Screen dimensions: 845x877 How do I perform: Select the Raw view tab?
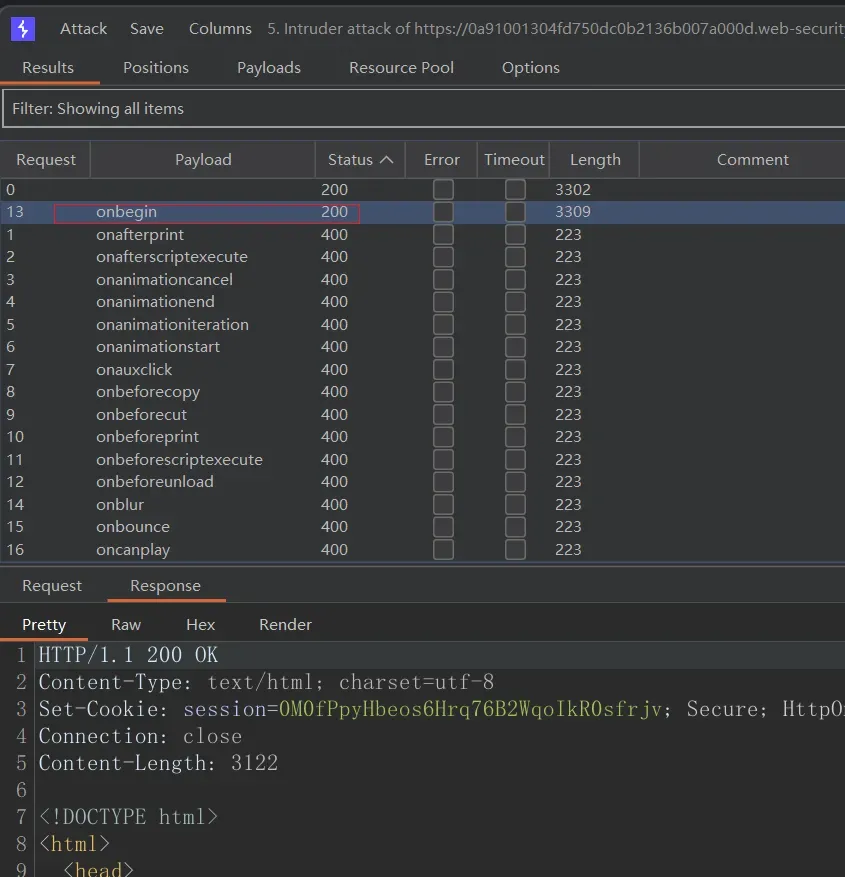126,625
